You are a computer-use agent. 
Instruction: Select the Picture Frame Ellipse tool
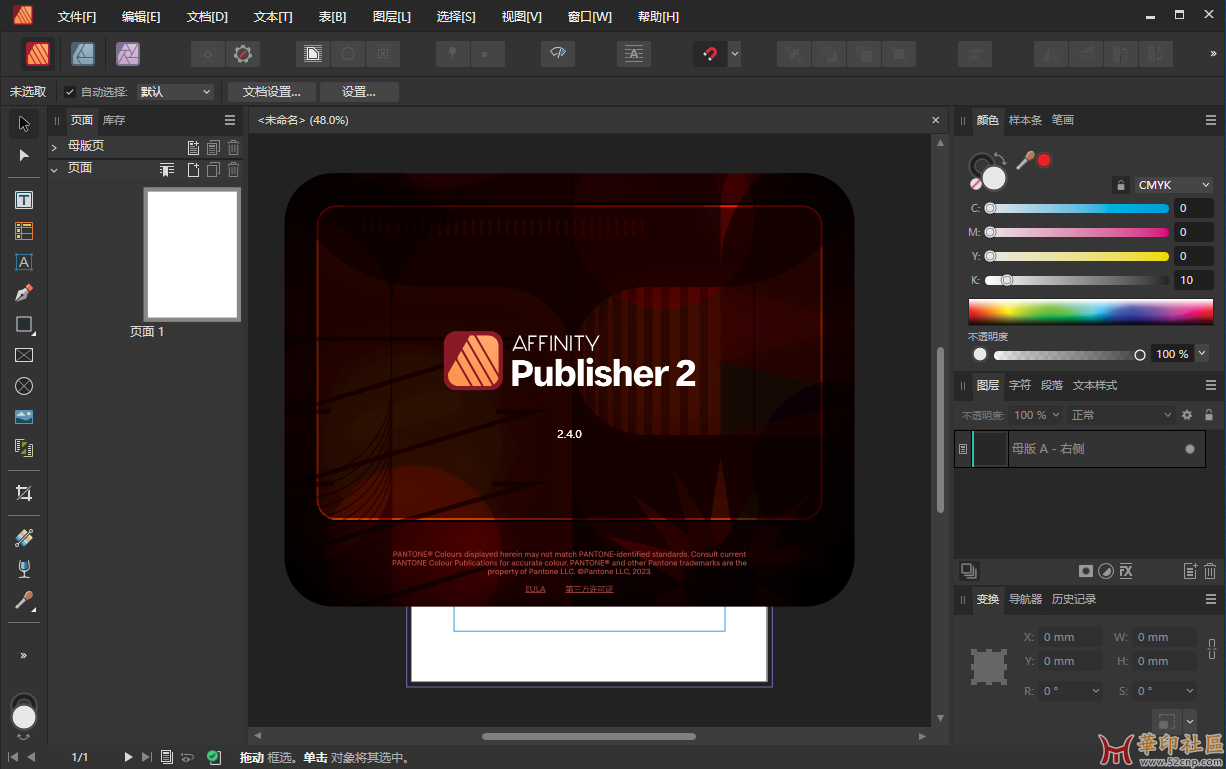[24, 386]
